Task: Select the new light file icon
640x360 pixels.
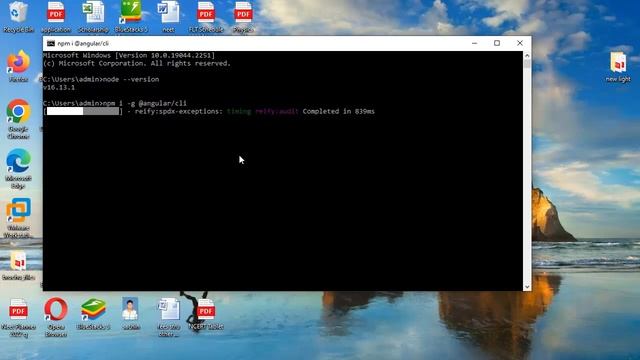Action: click(618, 67)
